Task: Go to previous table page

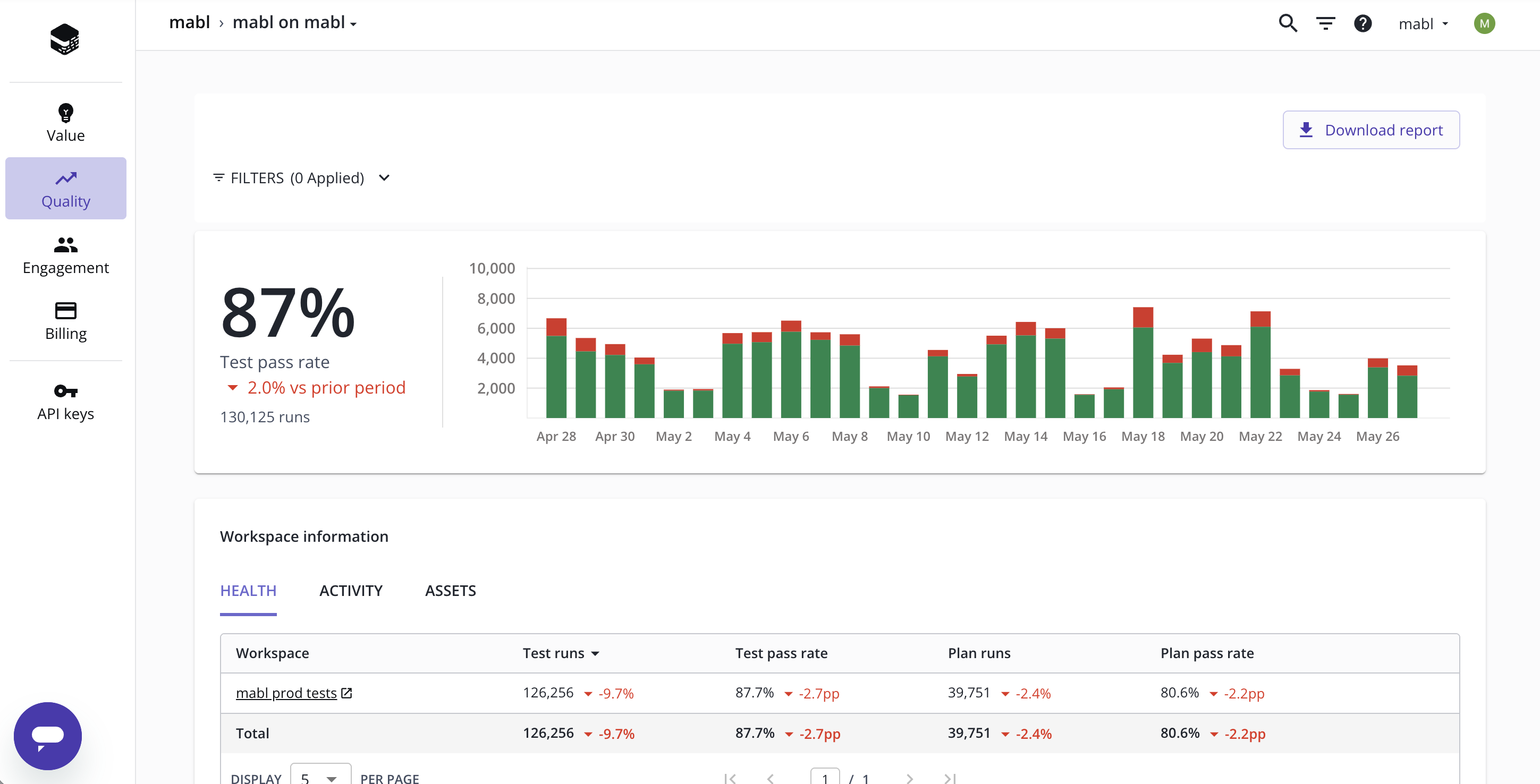Action: [x=771, y=778]
